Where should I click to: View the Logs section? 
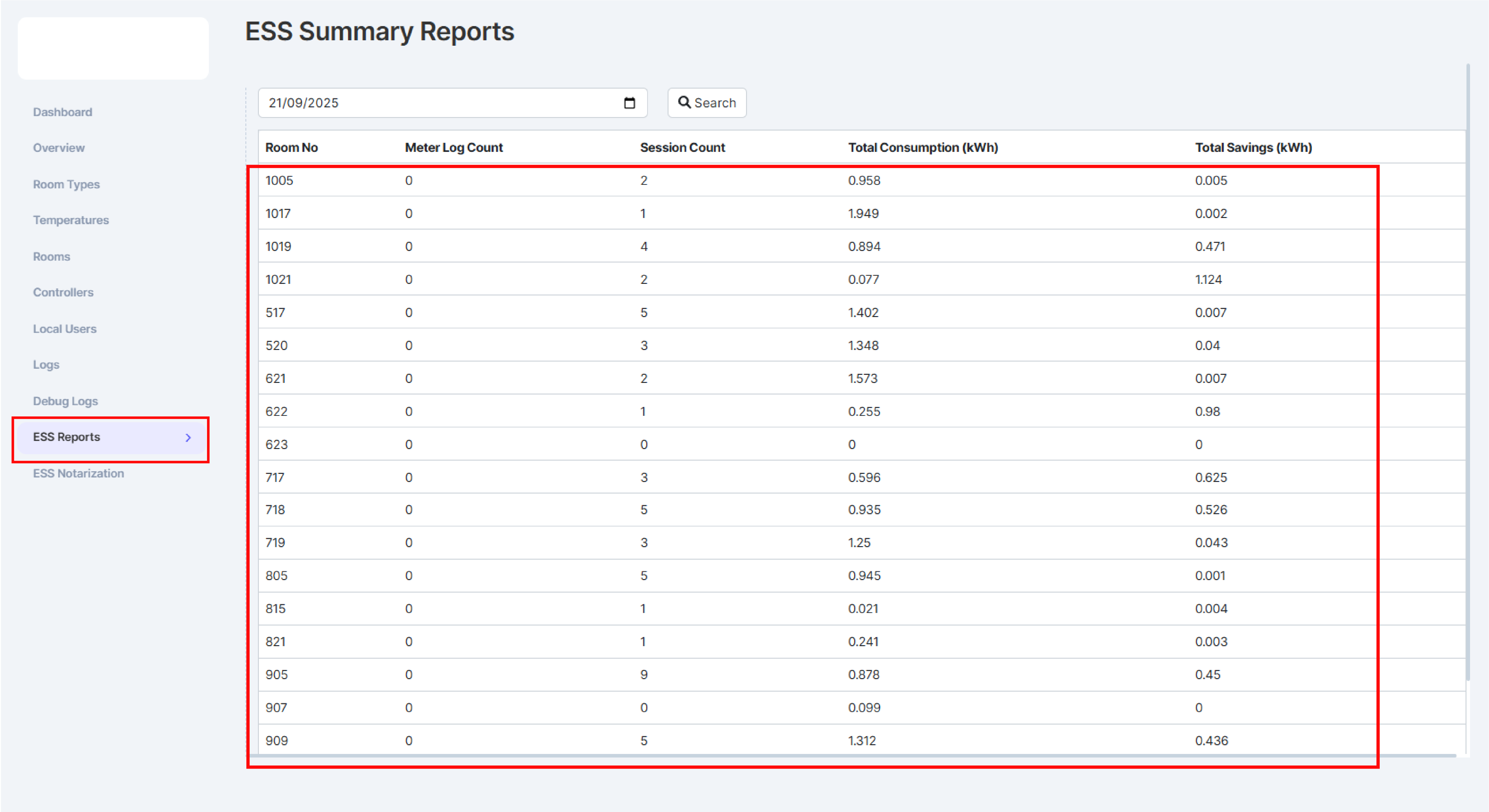[46, 364]
